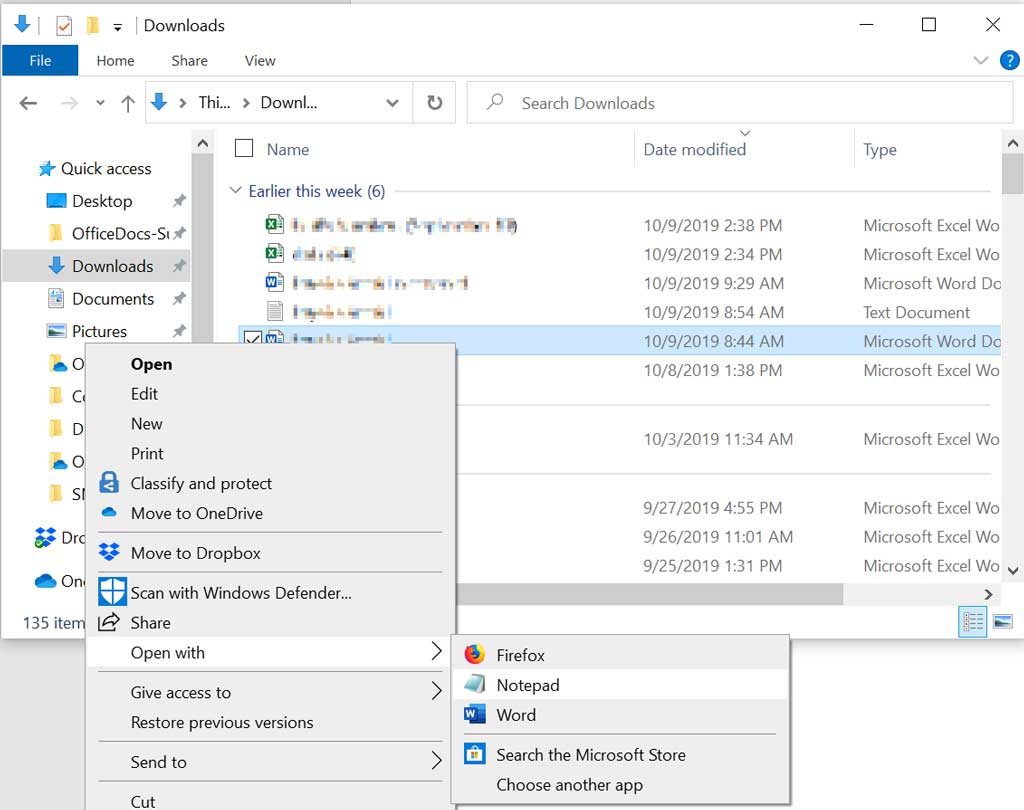The image size is (1024, 810).
Task: Select Excel file modified 10/9/2019 2:38 PM
Action: [620, 225]
